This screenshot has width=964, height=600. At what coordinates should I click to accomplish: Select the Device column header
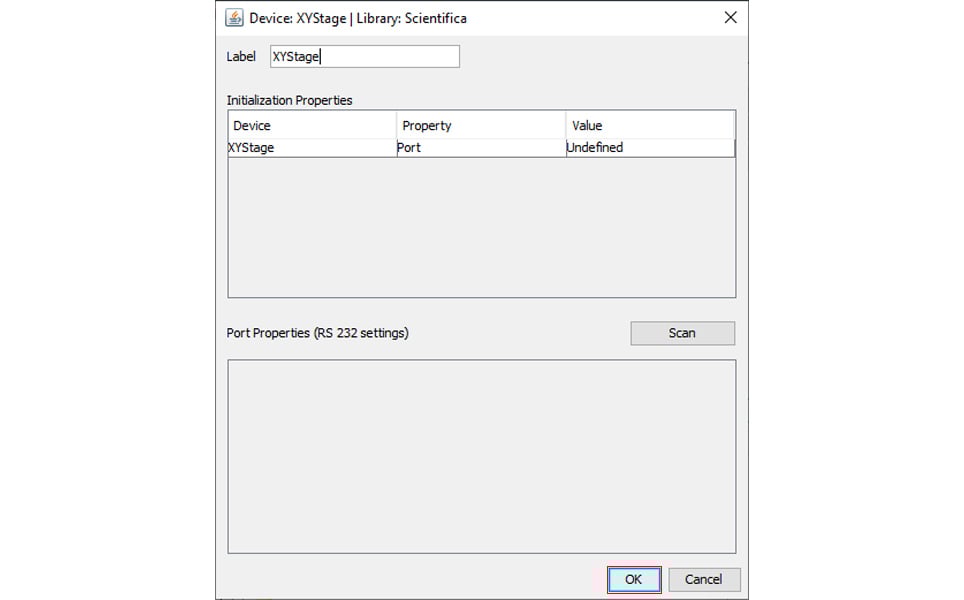coord(312,126)
